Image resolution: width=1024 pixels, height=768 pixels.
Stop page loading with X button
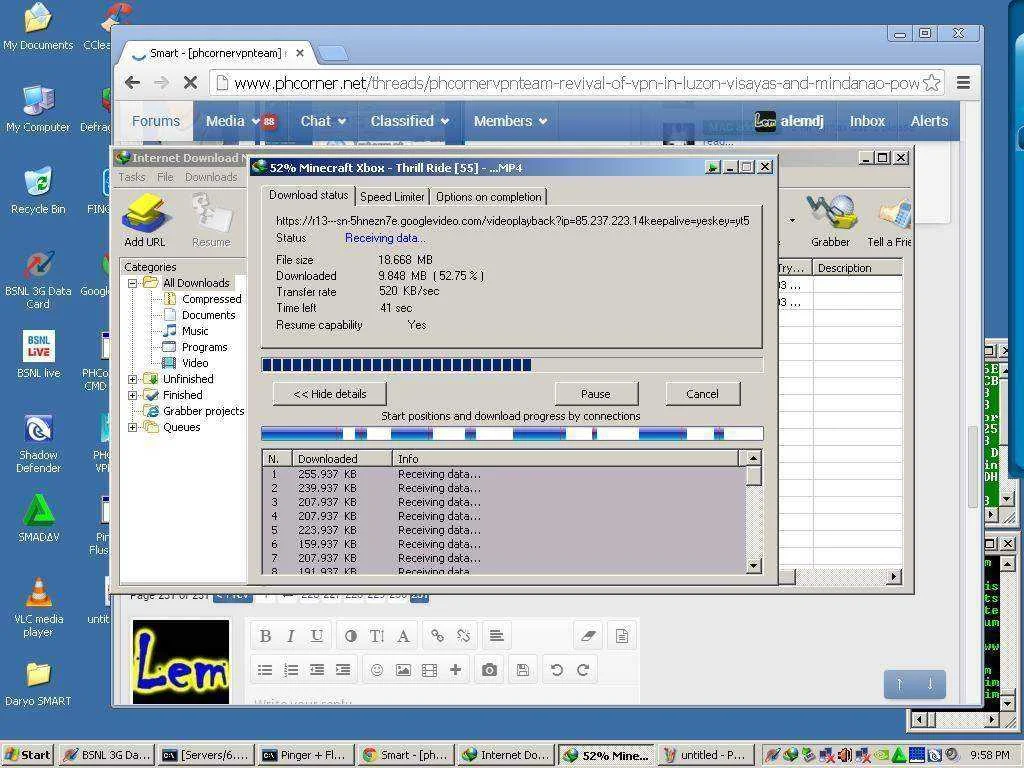190,83
